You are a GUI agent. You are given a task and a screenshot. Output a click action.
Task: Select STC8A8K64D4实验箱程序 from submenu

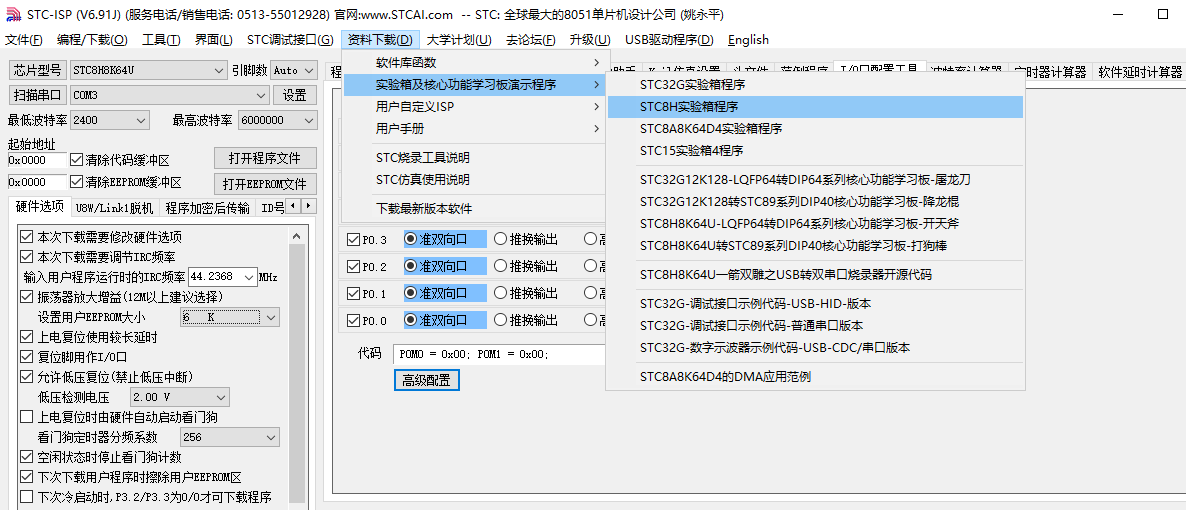(x=815, y=129)
